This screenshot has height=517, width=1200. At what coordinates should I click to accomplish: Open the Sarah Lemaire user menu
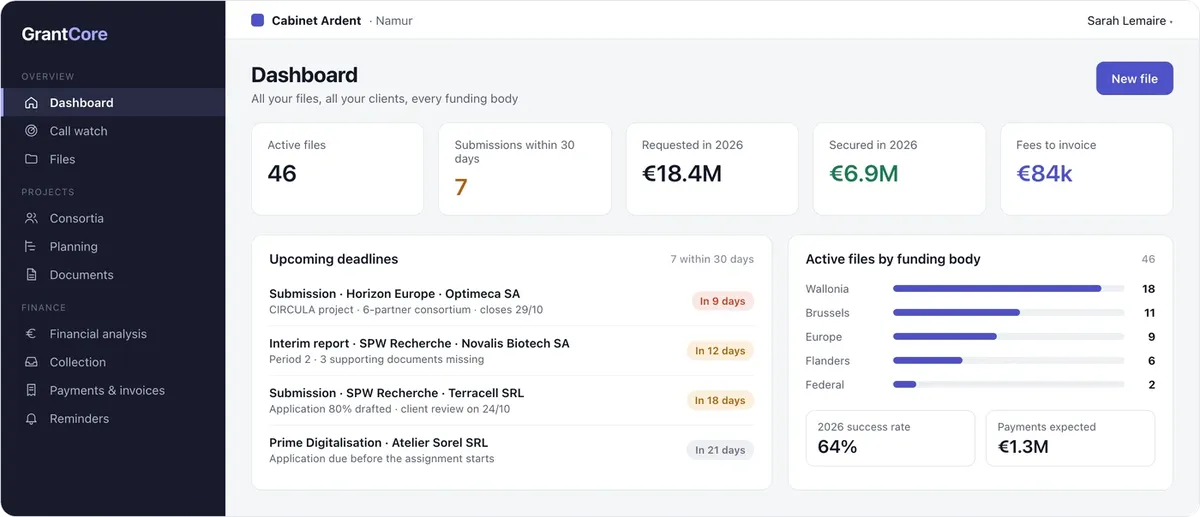1130,21
